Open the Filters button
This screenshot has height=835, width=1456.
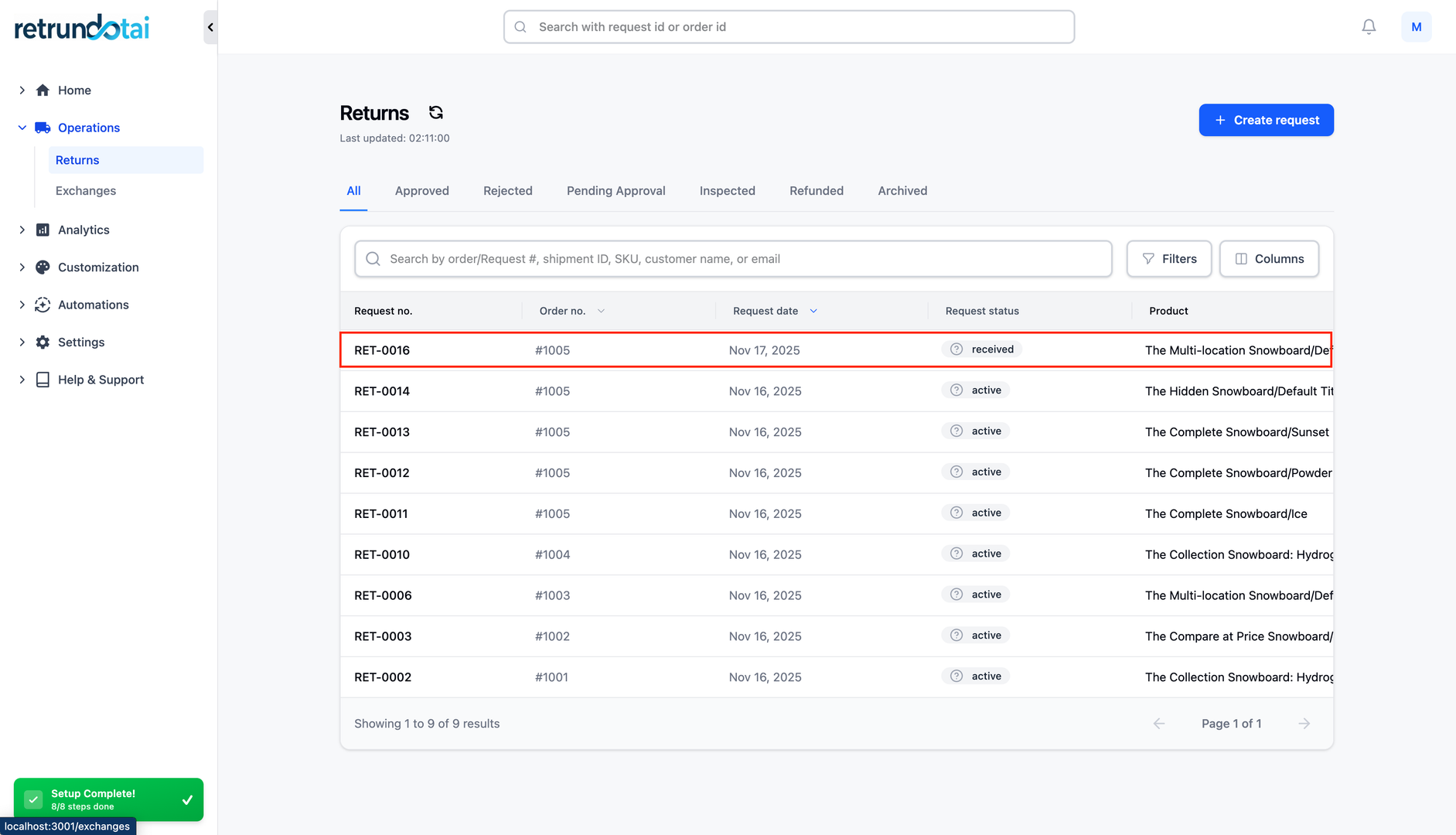click(x=1168, y=259)
